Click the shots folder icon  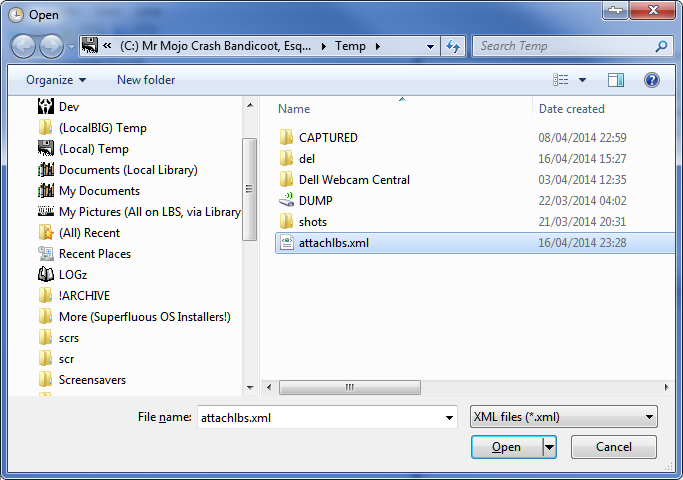click(286, 222)
